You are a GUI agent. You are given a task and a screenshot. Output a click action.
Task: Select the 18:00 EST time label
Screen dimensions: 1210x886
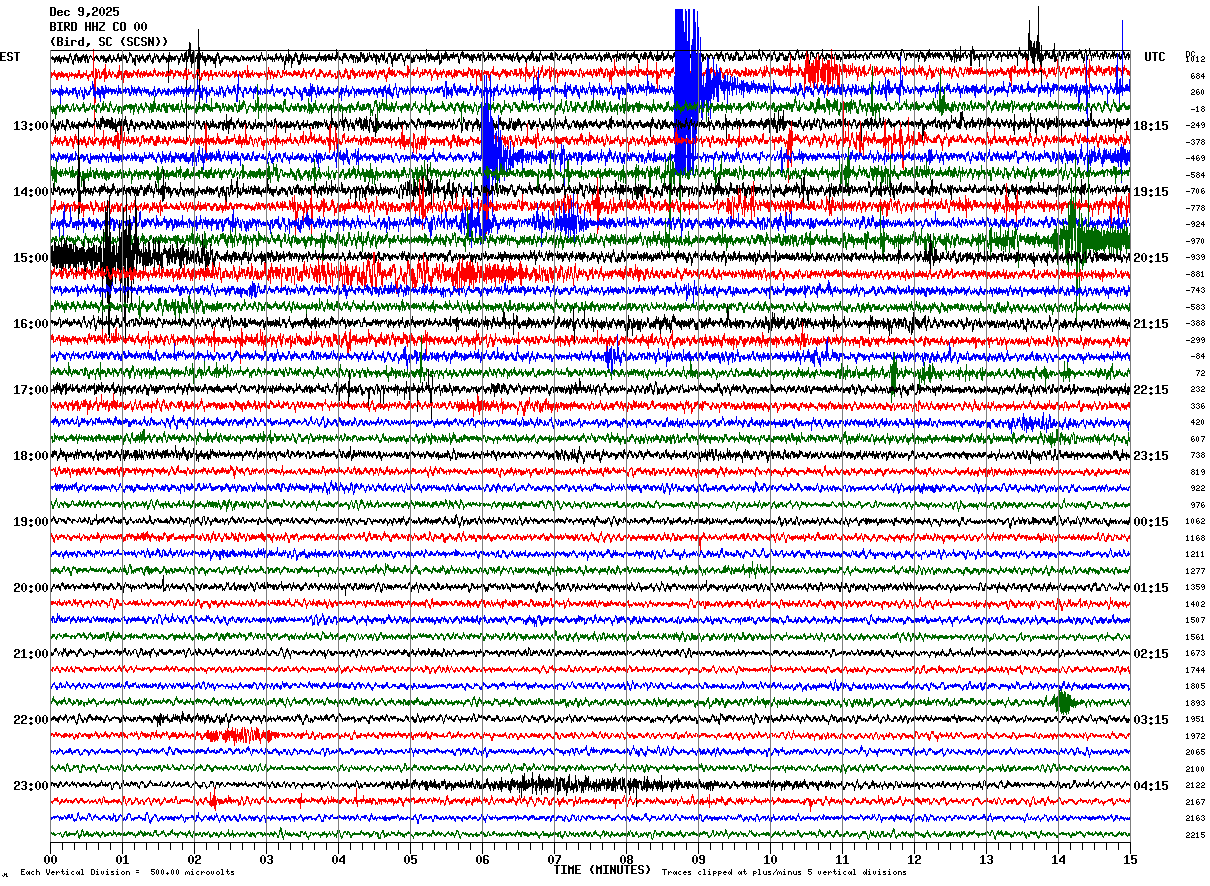click(x=31, y=456)
